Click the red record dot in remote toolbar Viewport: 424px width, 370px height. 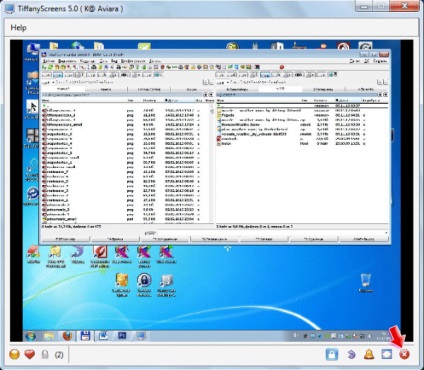(x=282, y=67)
